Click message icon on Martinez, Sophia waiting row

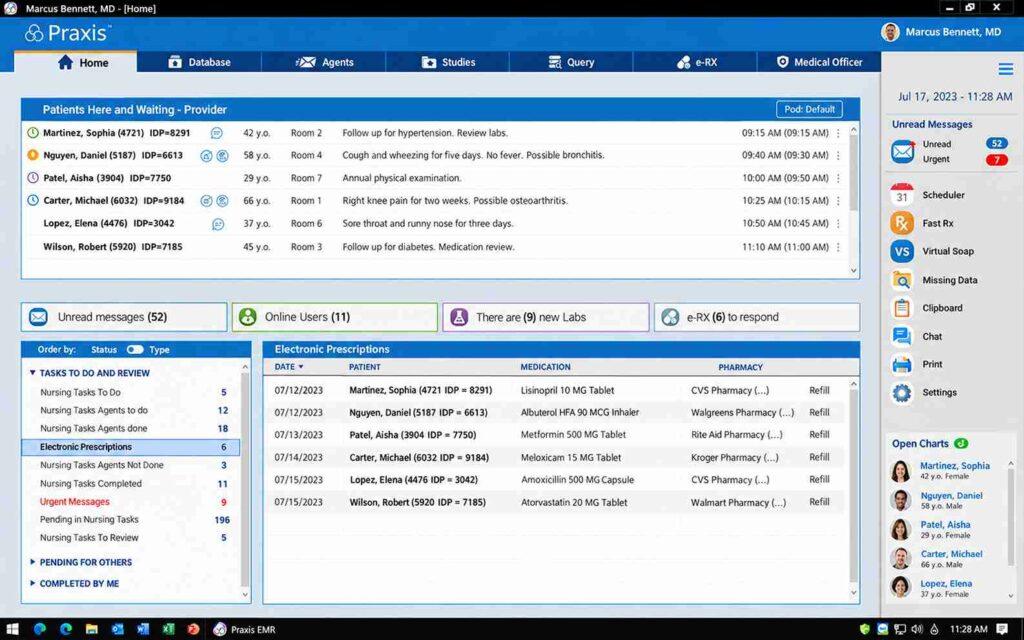click(216, 133)
